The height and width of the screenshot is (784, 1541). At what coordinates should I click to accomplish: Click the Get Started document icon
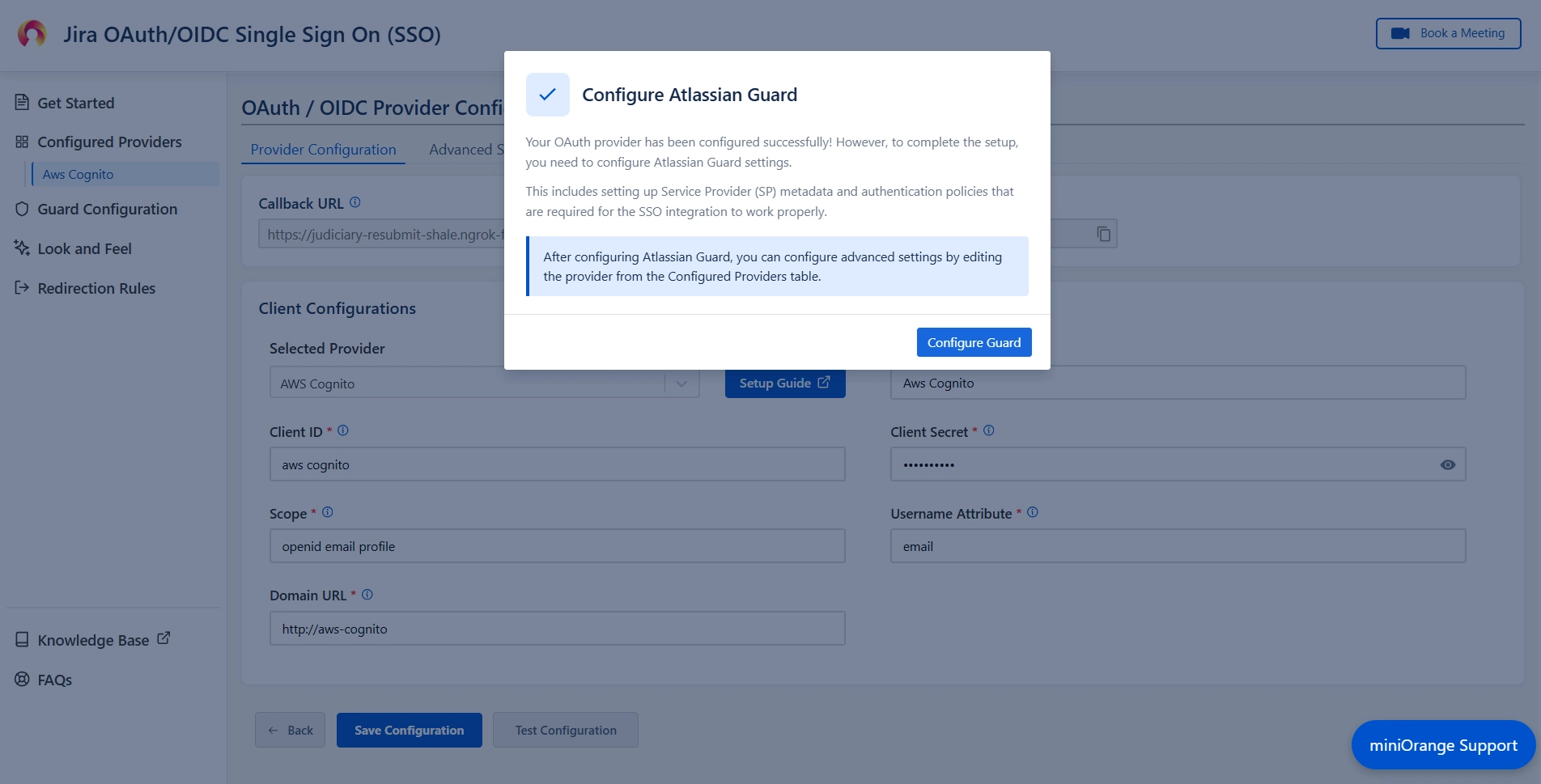22,102
